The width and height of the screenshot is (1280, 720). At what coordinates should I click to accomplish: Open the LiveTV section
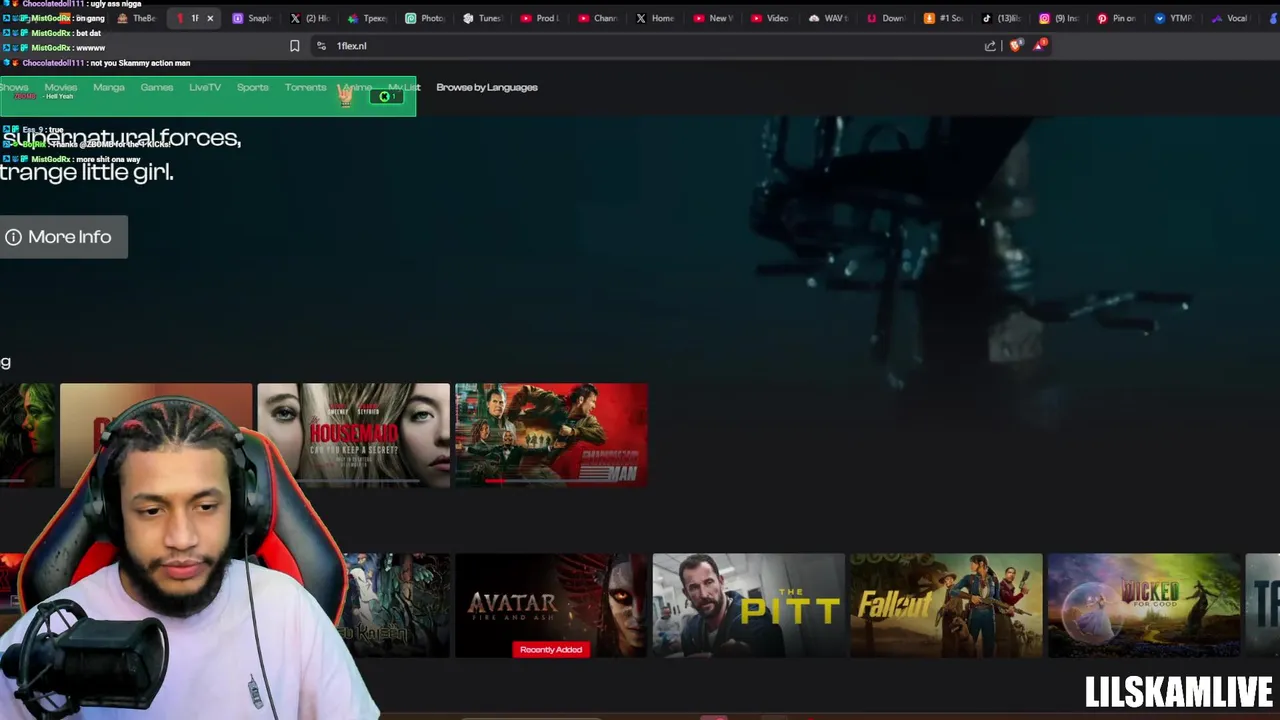click(x=205, y=87)
